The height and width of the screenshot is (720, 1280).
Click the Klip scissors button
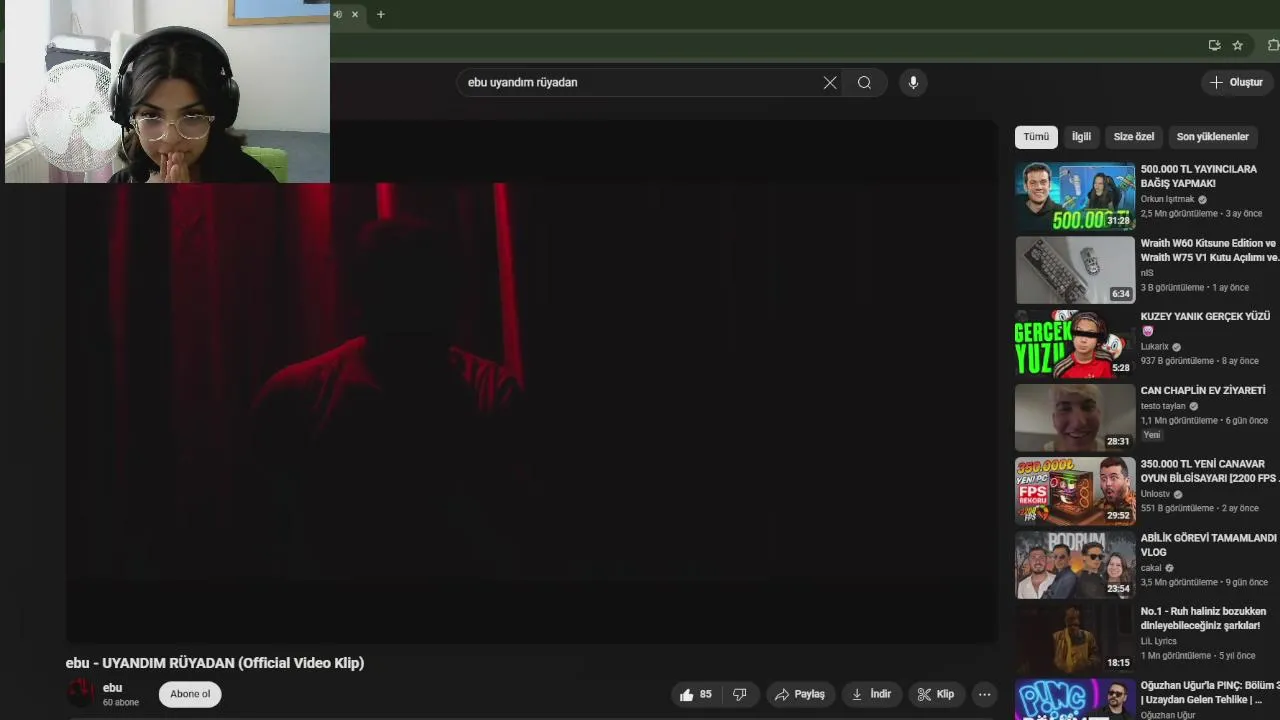935,694
